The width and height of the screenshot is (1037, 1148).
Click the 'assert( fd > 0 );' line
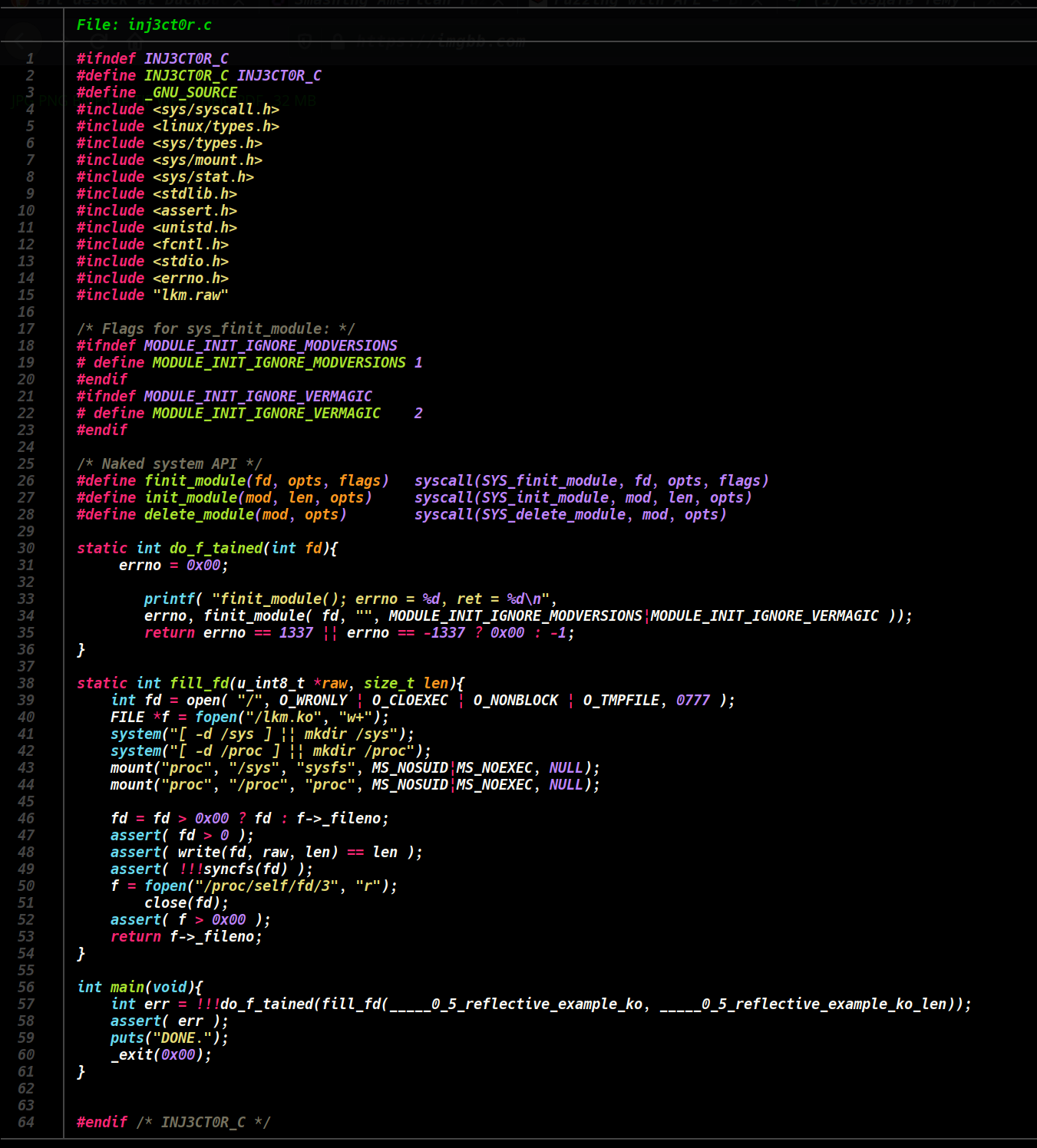point(183,835)
